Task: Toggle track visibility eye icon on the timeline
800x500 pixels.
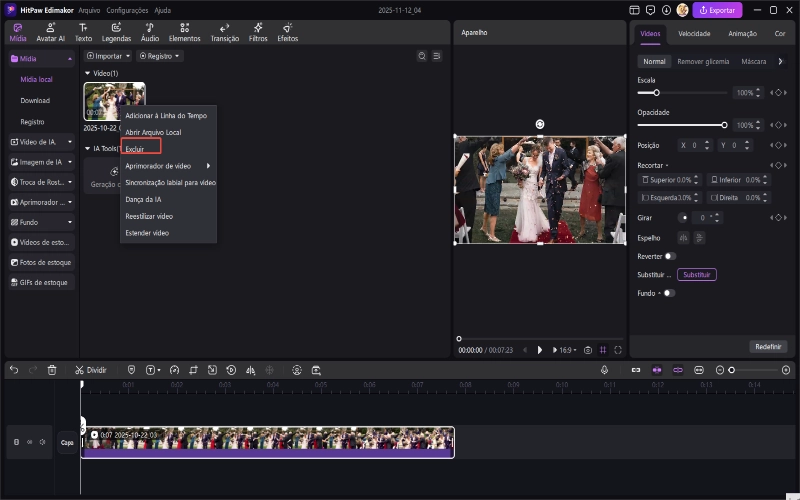Action: [x=29, y=442]
